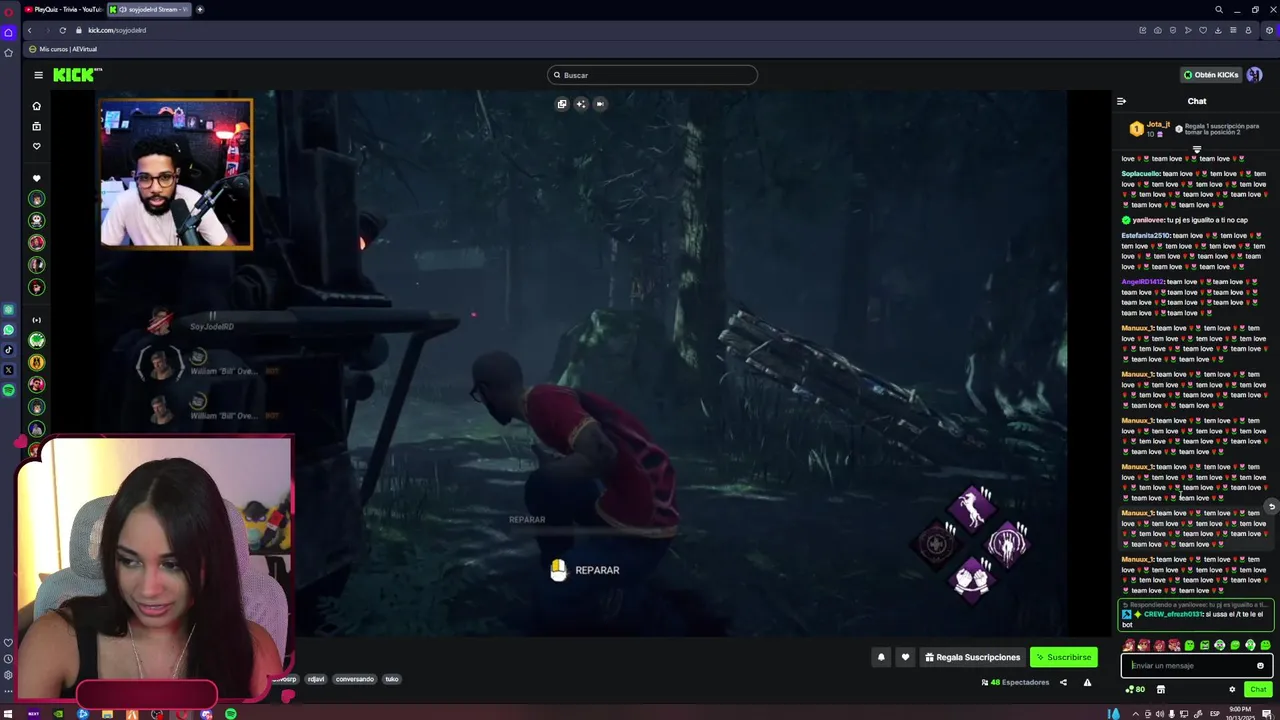Select the Home icon in the Kick sidebar

pos(37,106)
